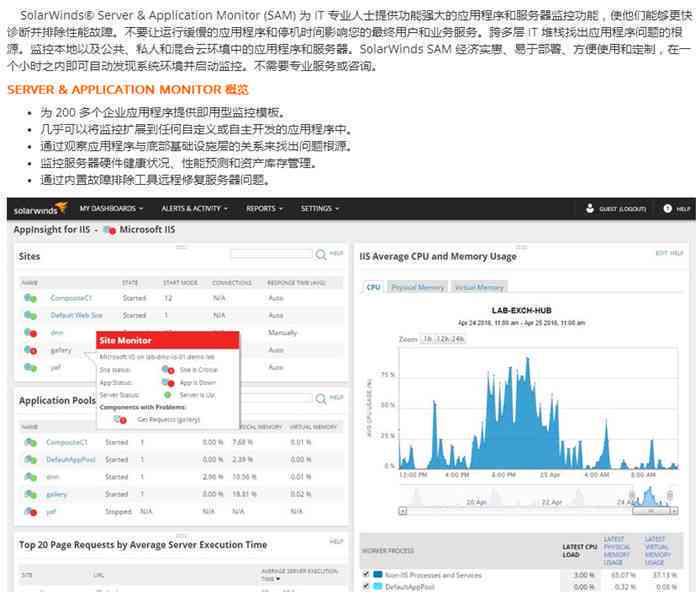The height and width of the screenshot is (600, 700).
Task: Switch to the Virtual Memory tab
Action: coord(479,288)
